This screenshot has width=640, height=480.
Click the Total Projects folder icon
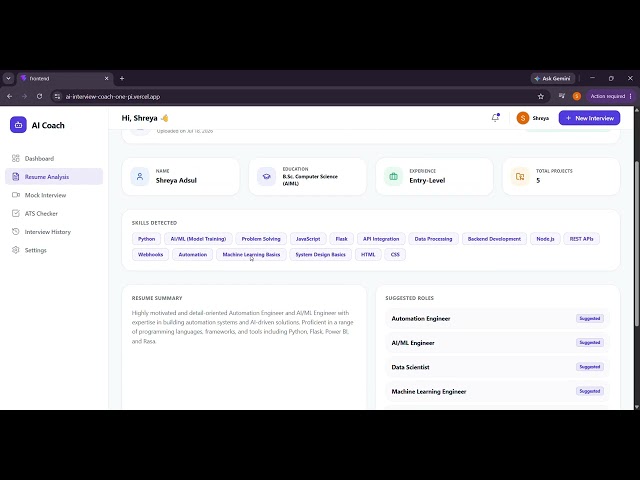(520, 177)
